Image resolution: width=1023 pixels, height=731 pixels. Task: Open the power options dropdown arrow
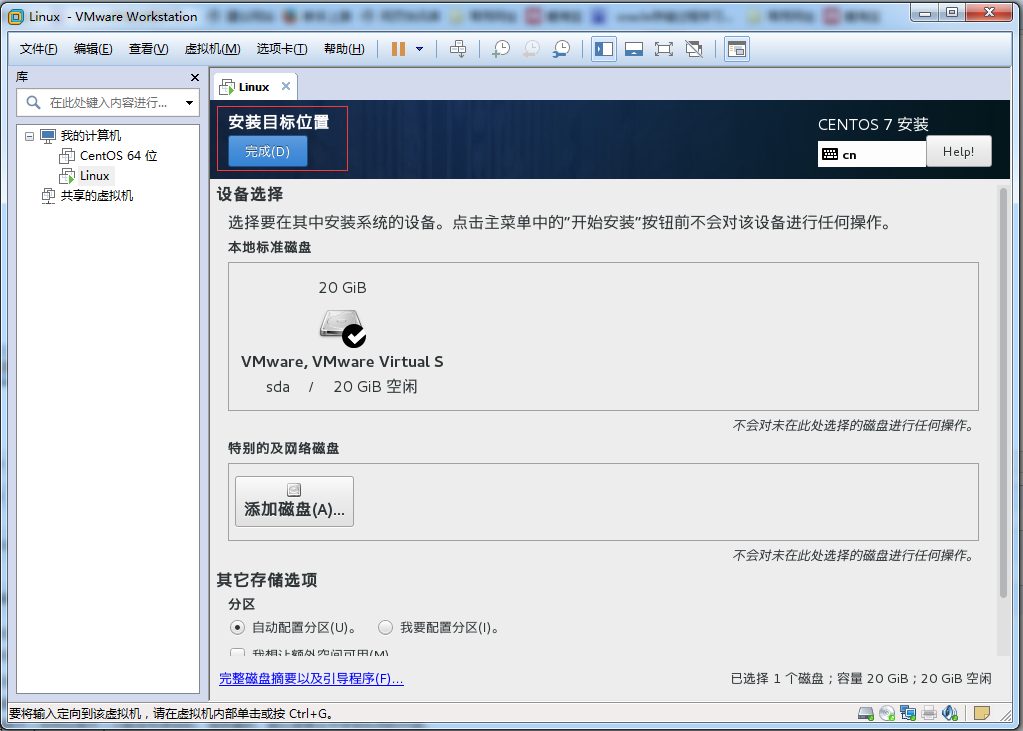(420, 49)
